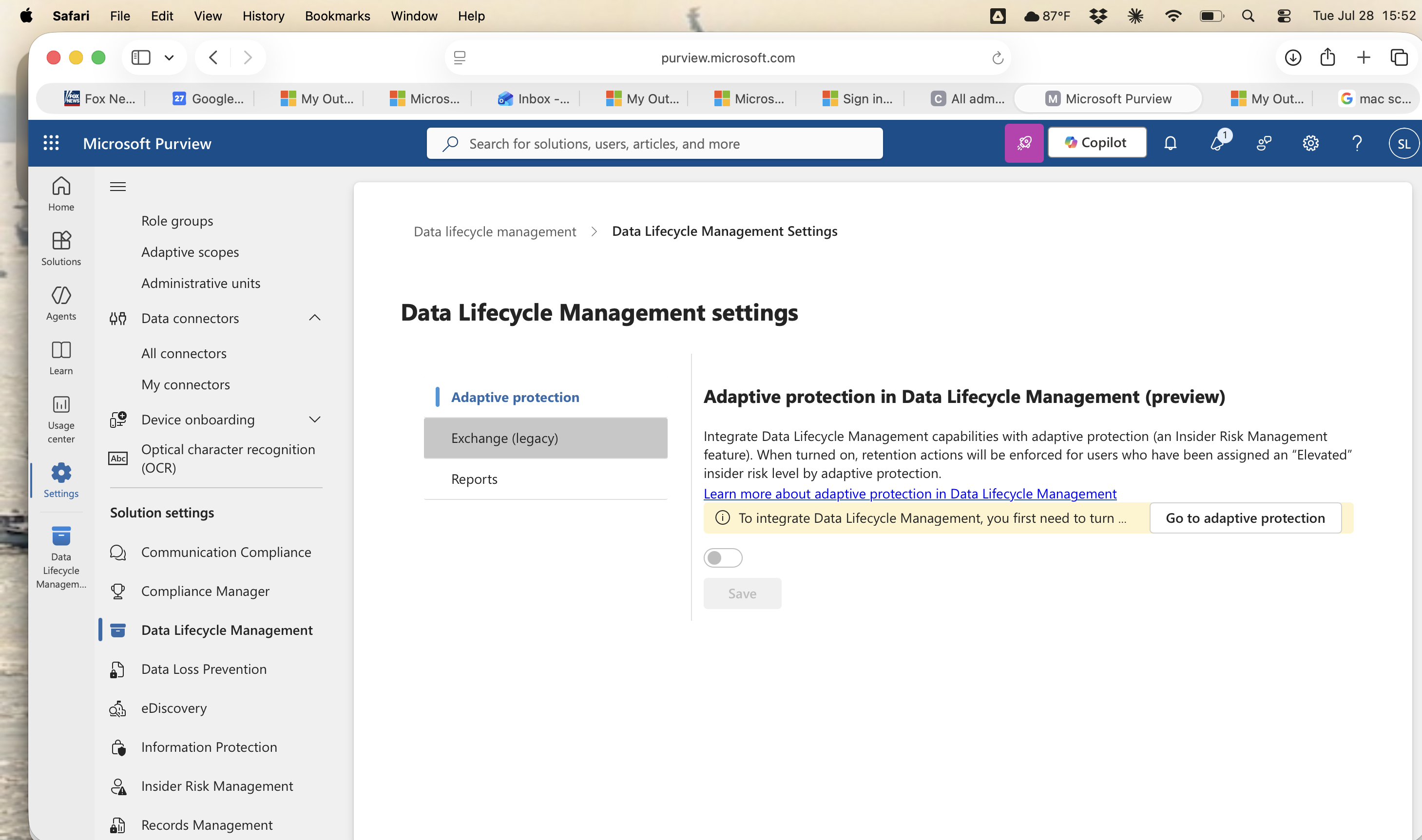Switch to the All admin tab

coord(967,98)
